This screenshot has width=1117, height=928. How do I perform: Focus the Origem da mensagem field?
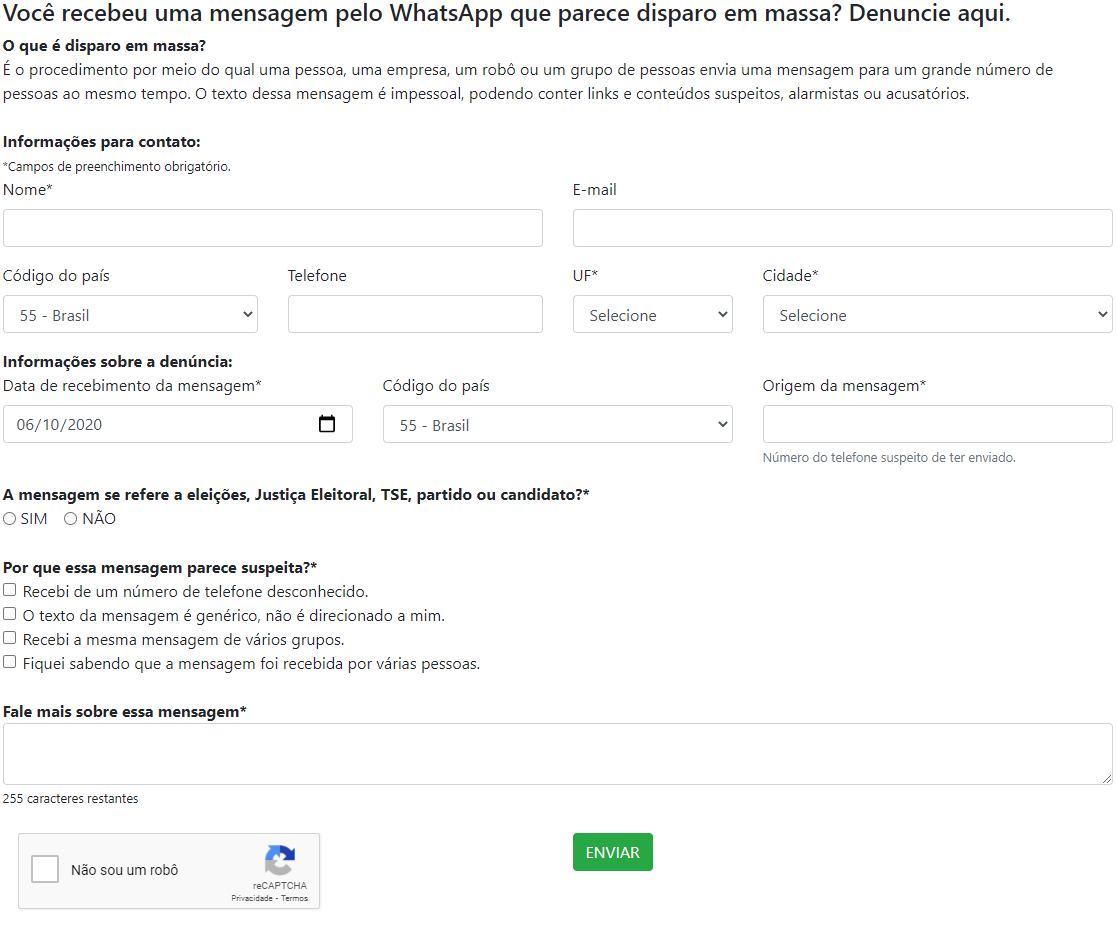point(937,424)
